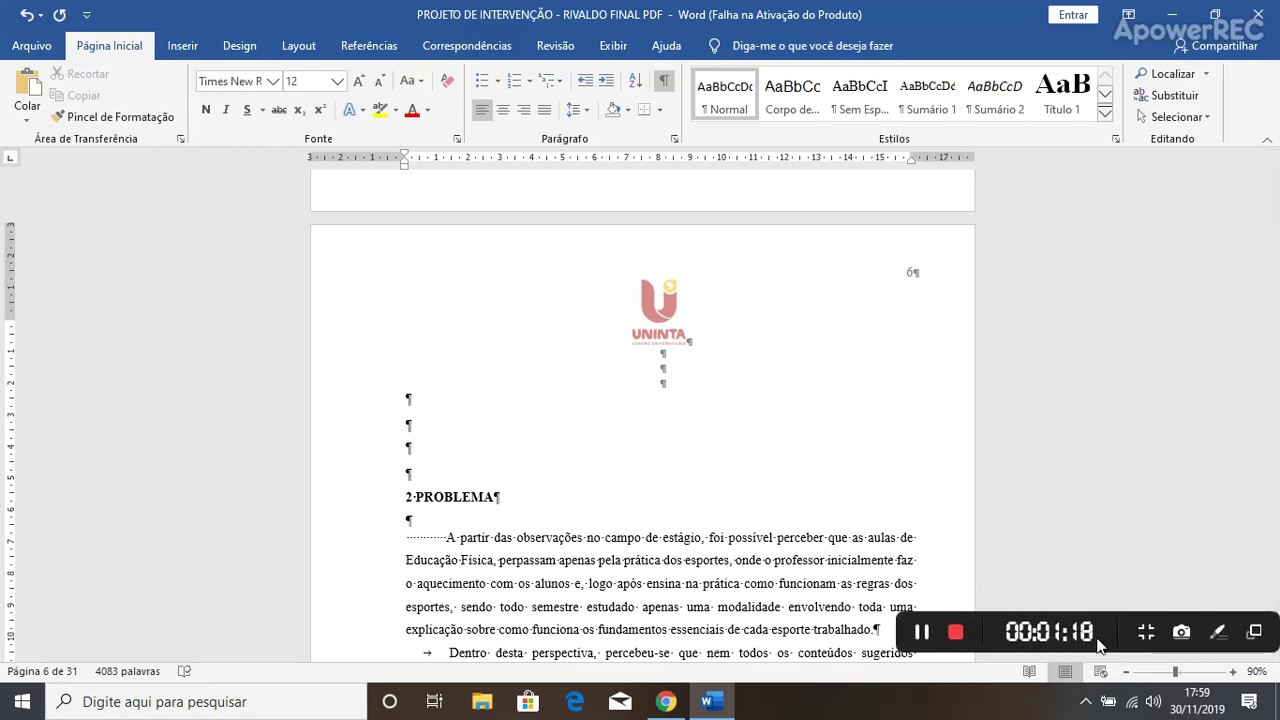Toggle italic formatting (I)
1280x720 pixels.
(226, 110)
